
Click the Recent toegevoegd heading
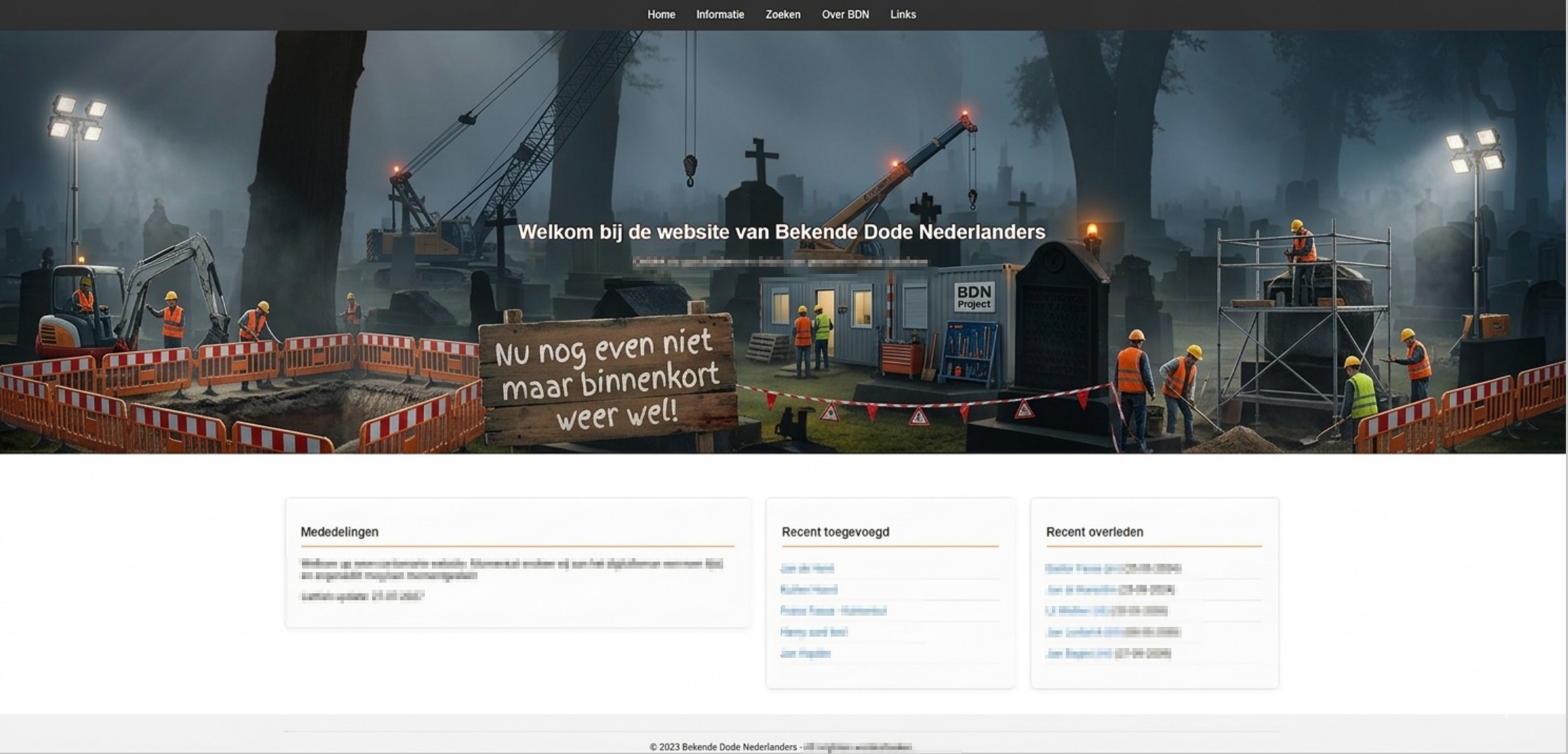coord(836,532)
